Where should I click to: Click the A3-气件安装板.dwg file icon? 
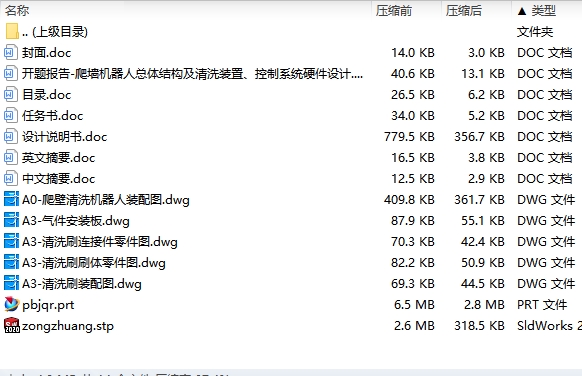pos(11,220)
